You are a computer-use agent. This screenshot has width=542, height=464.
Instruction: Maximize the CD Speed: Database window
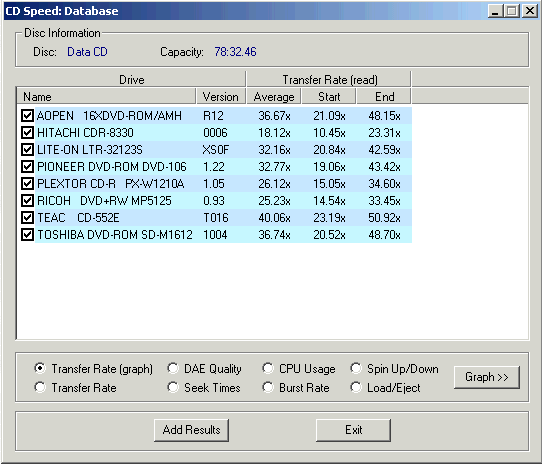tap(512, 11)
